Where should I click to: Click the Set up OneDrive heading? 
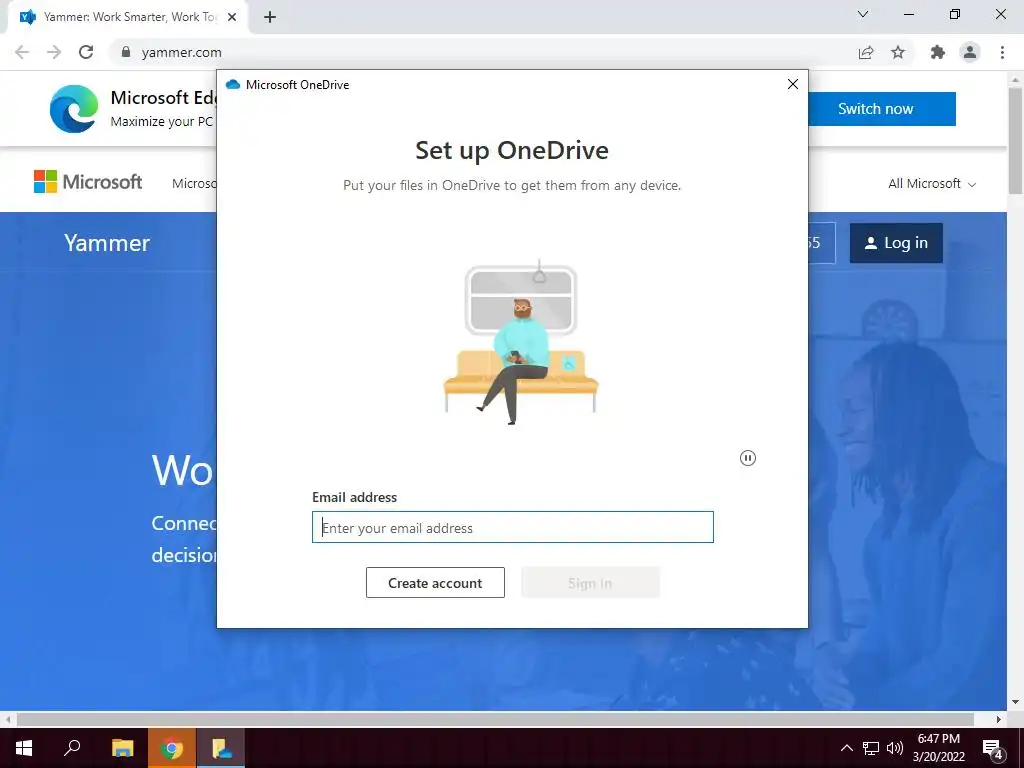[512, 150]
